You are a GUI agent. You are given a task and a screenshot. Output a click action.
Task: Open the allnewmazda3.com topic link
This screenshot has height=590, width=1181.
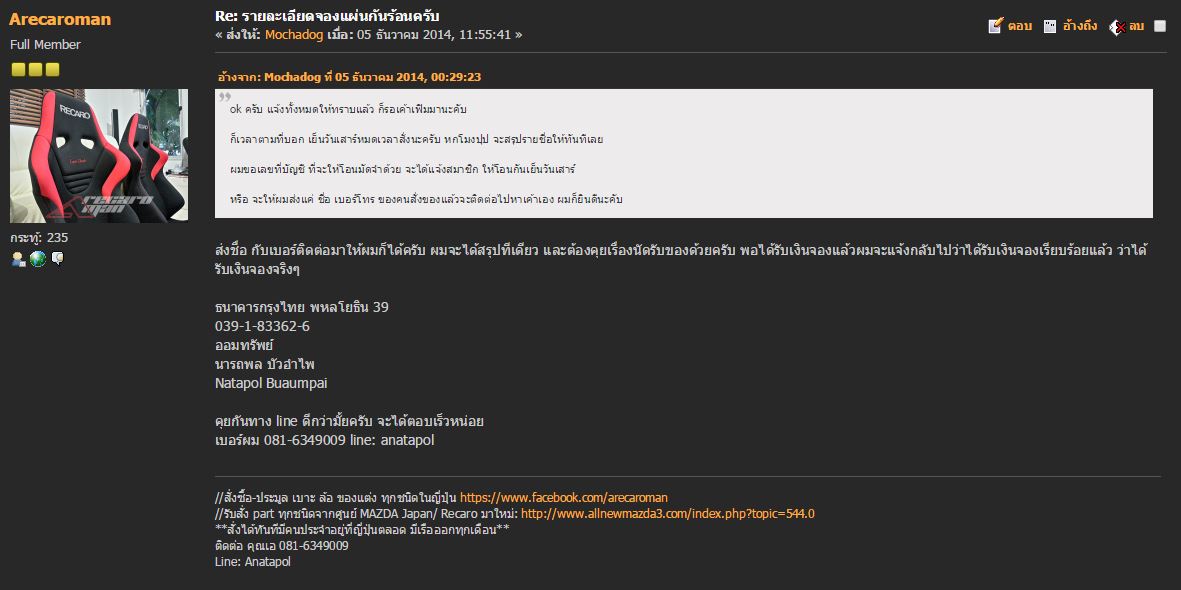tap(667, 514)
